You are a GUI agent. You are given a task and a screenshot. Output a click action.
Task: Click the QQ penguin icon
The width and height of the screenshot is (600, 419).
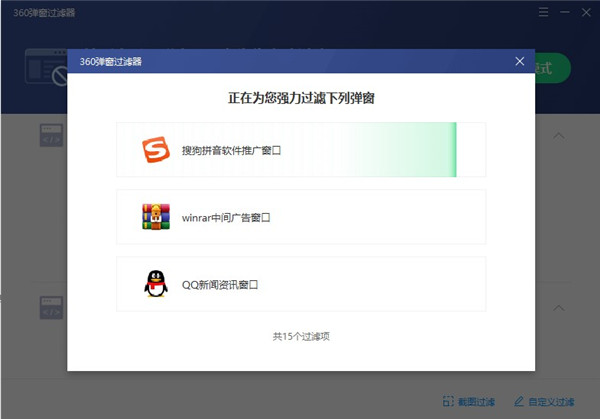tap(156, 284)
